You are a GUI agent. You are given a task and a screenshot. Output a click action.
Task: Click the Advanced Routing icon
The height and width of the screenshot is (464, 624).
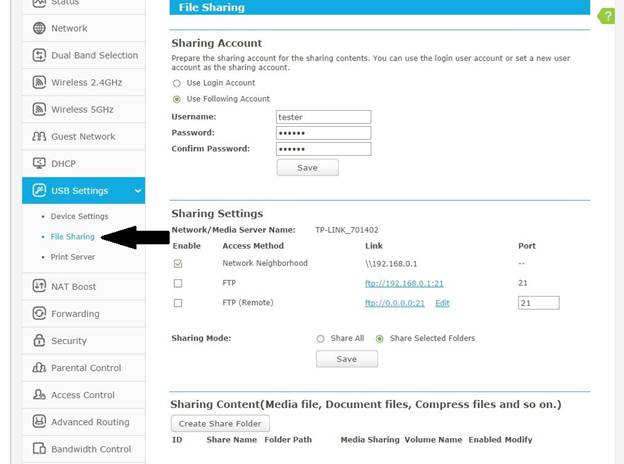(x=39, y=421)
